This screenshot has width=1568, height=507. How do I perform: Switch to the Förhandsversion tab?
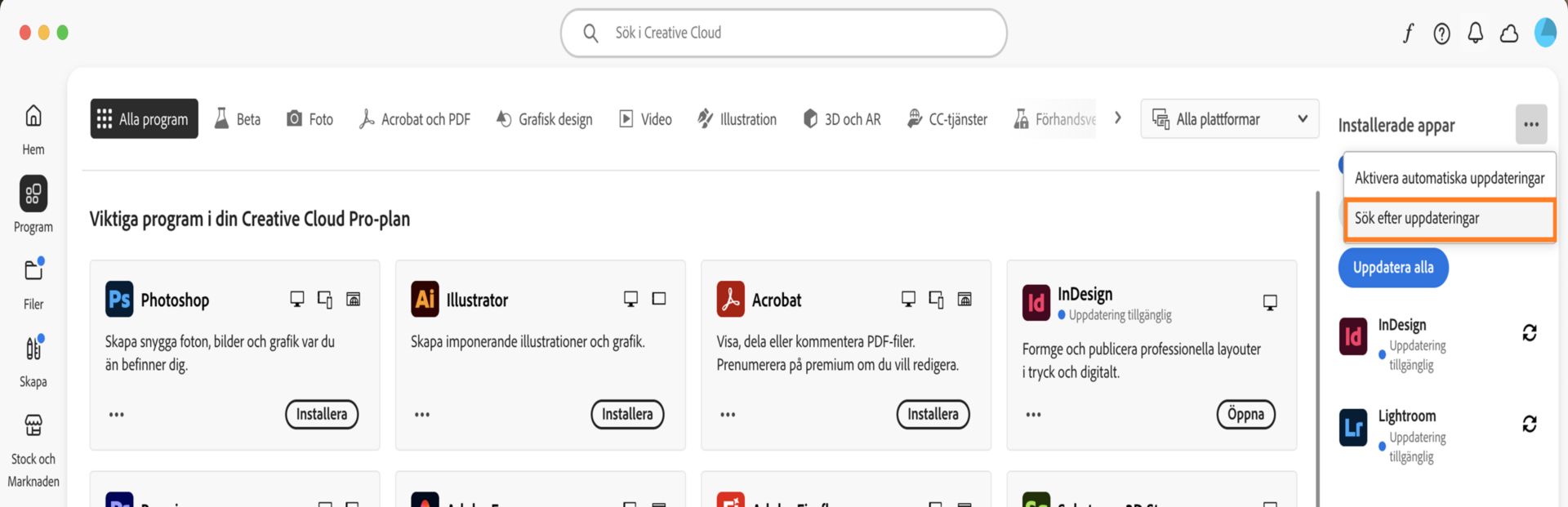(1054, 119)
